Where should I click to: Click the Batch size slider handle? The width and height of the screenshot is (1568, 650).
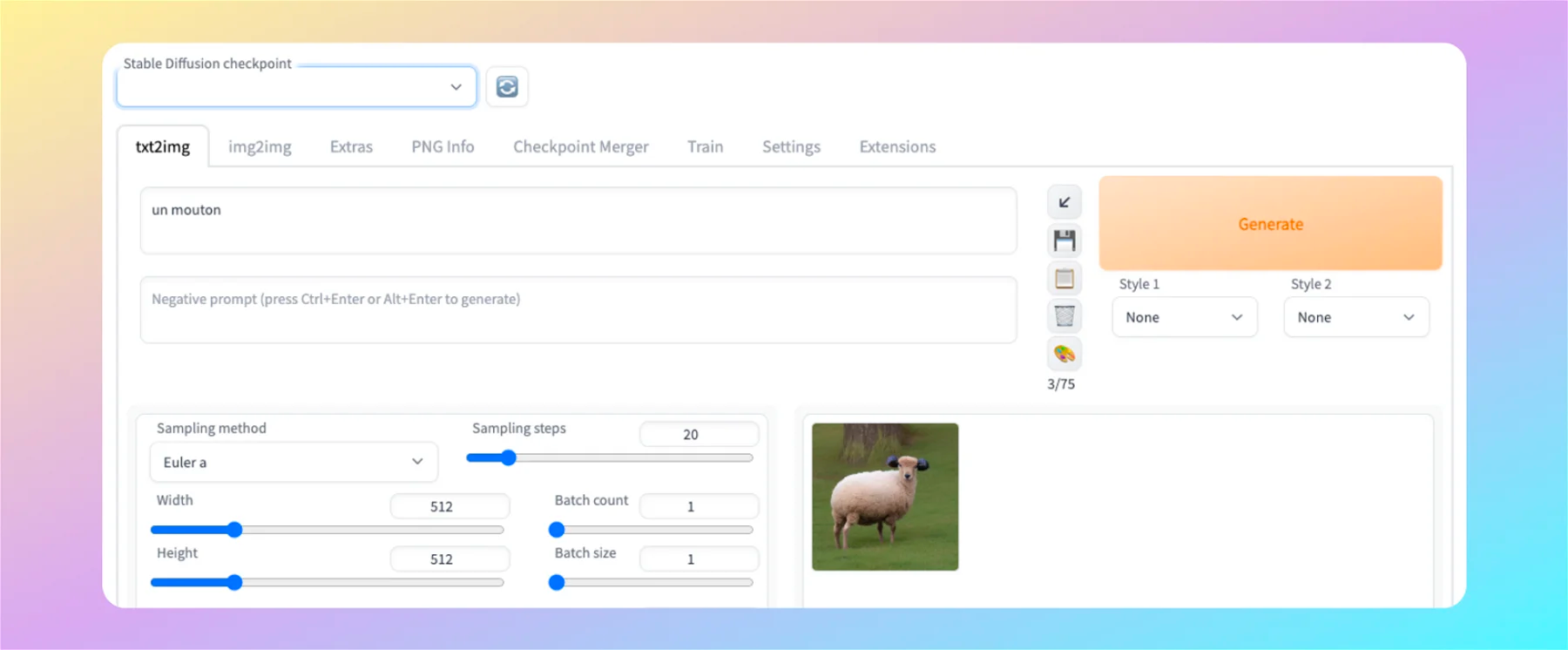coord(557,582)
